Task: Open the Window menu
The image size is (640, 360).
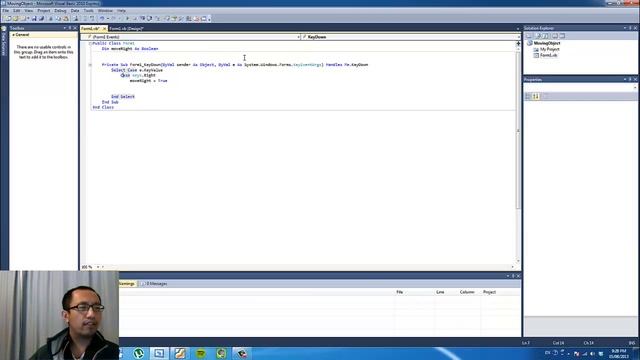Action: coord(105,11)
